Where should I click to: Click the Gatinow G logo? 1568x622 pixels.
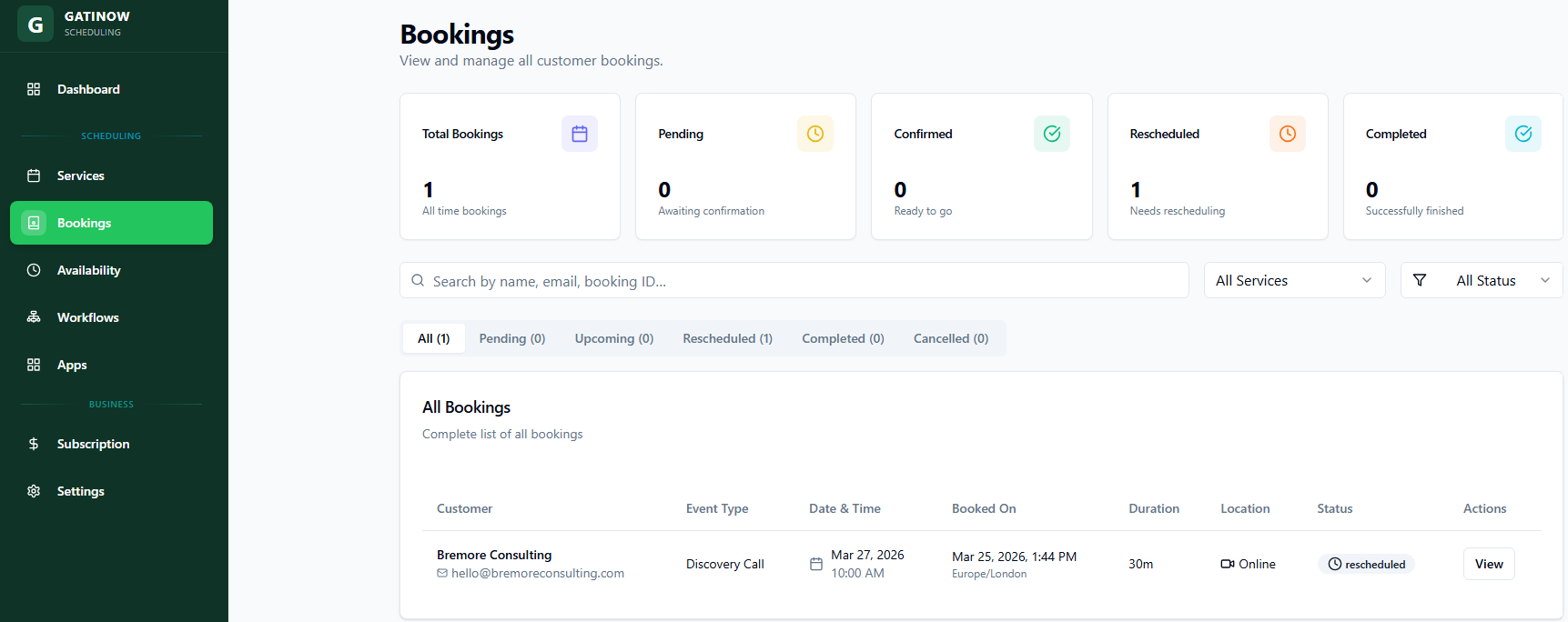pyautogui.click(x=35, y=24)
